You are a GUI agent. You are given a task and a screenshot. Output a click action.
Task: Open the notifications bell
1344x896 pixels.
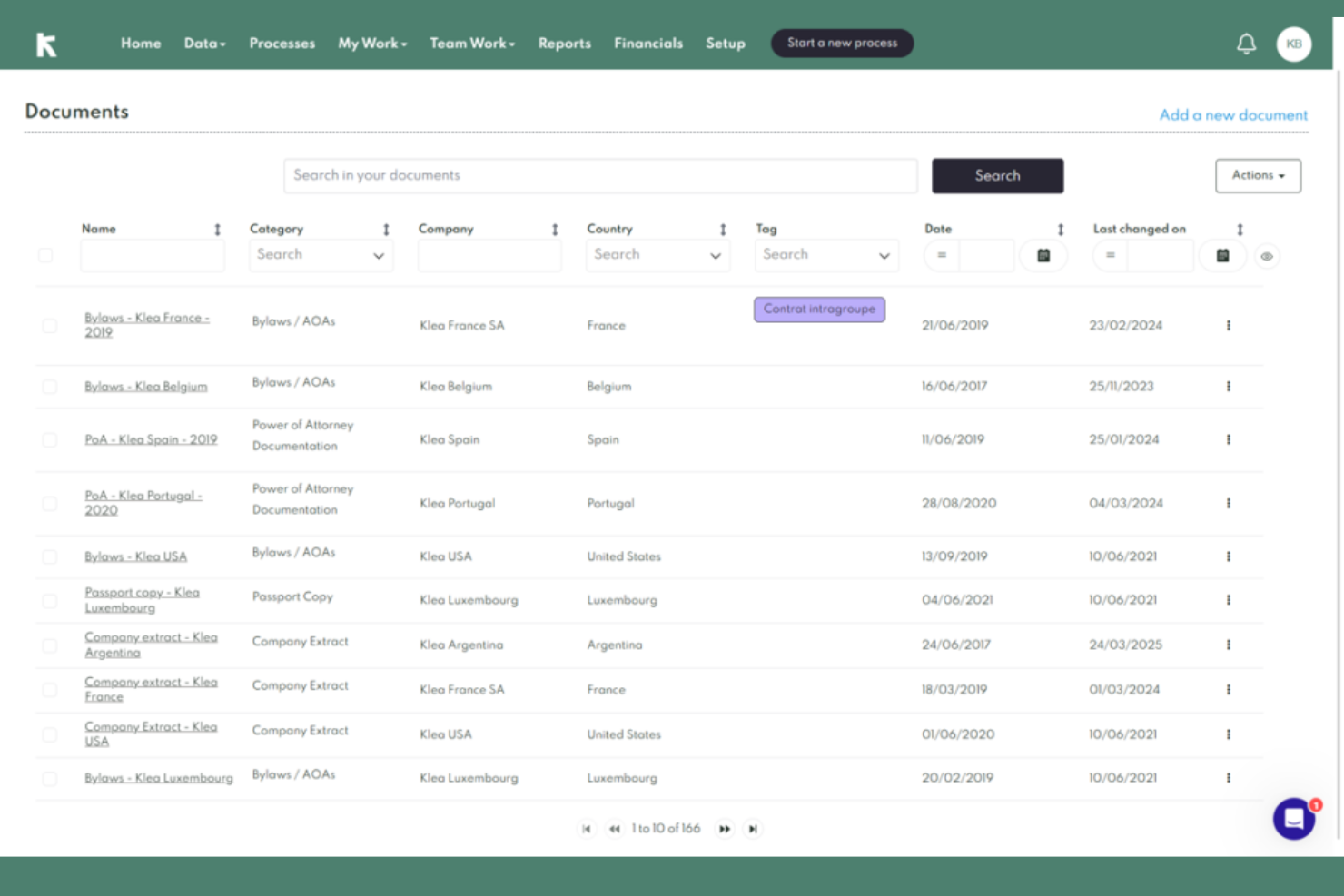tap(1246, 43)
